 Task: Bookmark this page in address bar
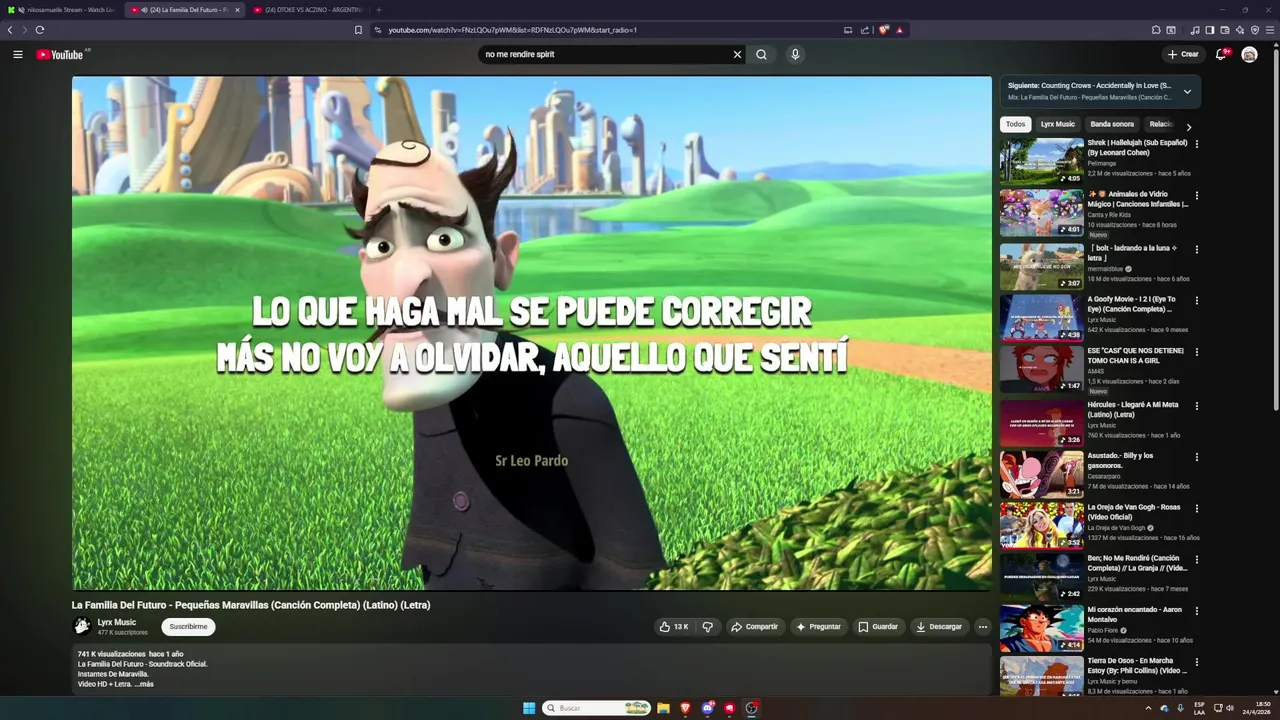[x=358, y=30]
